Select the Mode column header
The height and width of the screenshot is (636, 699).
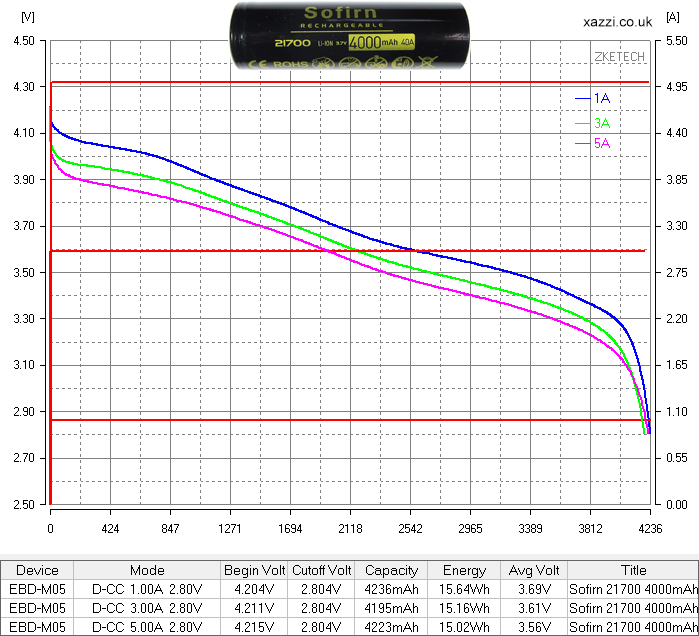[147, 570]
